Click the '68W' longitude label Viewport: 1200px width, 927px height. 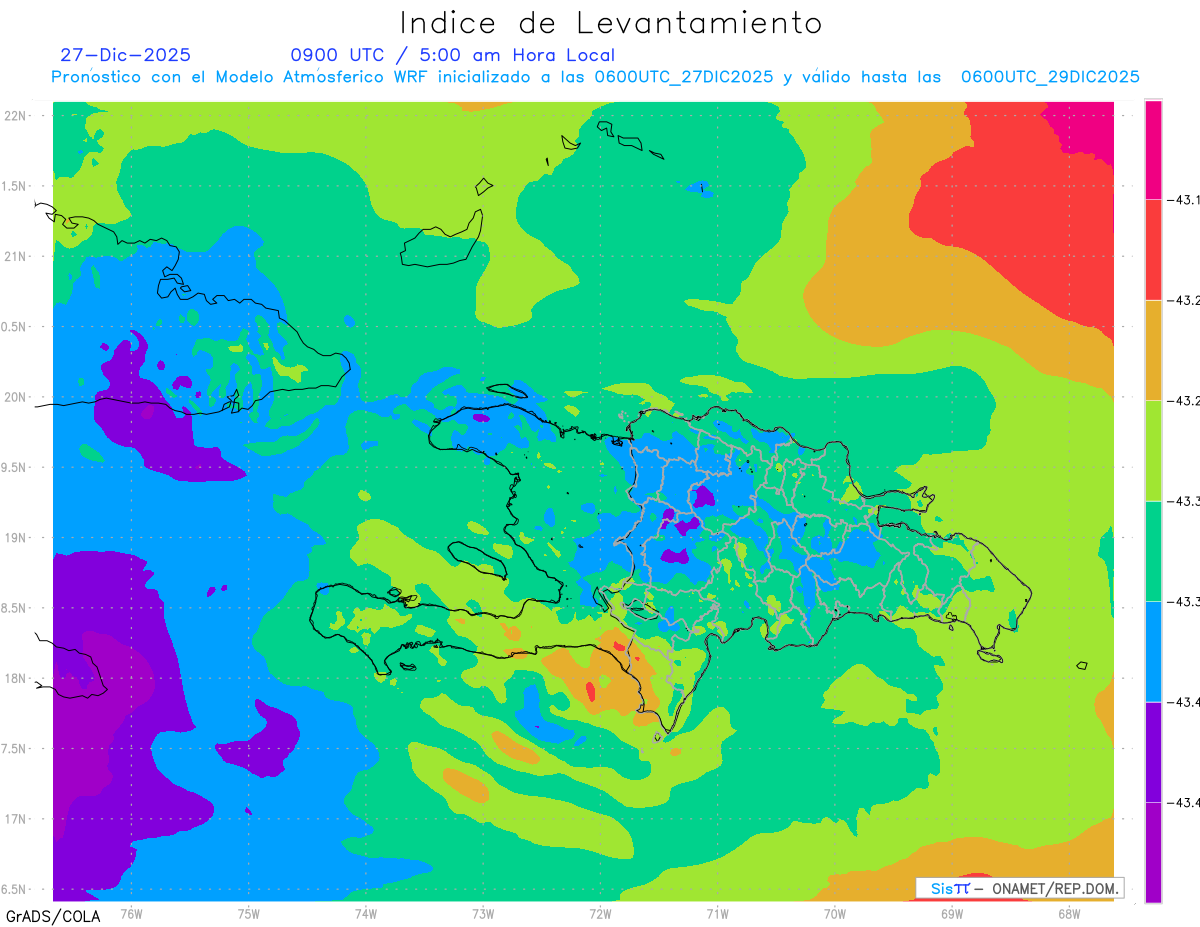[x=1069, y=914]
